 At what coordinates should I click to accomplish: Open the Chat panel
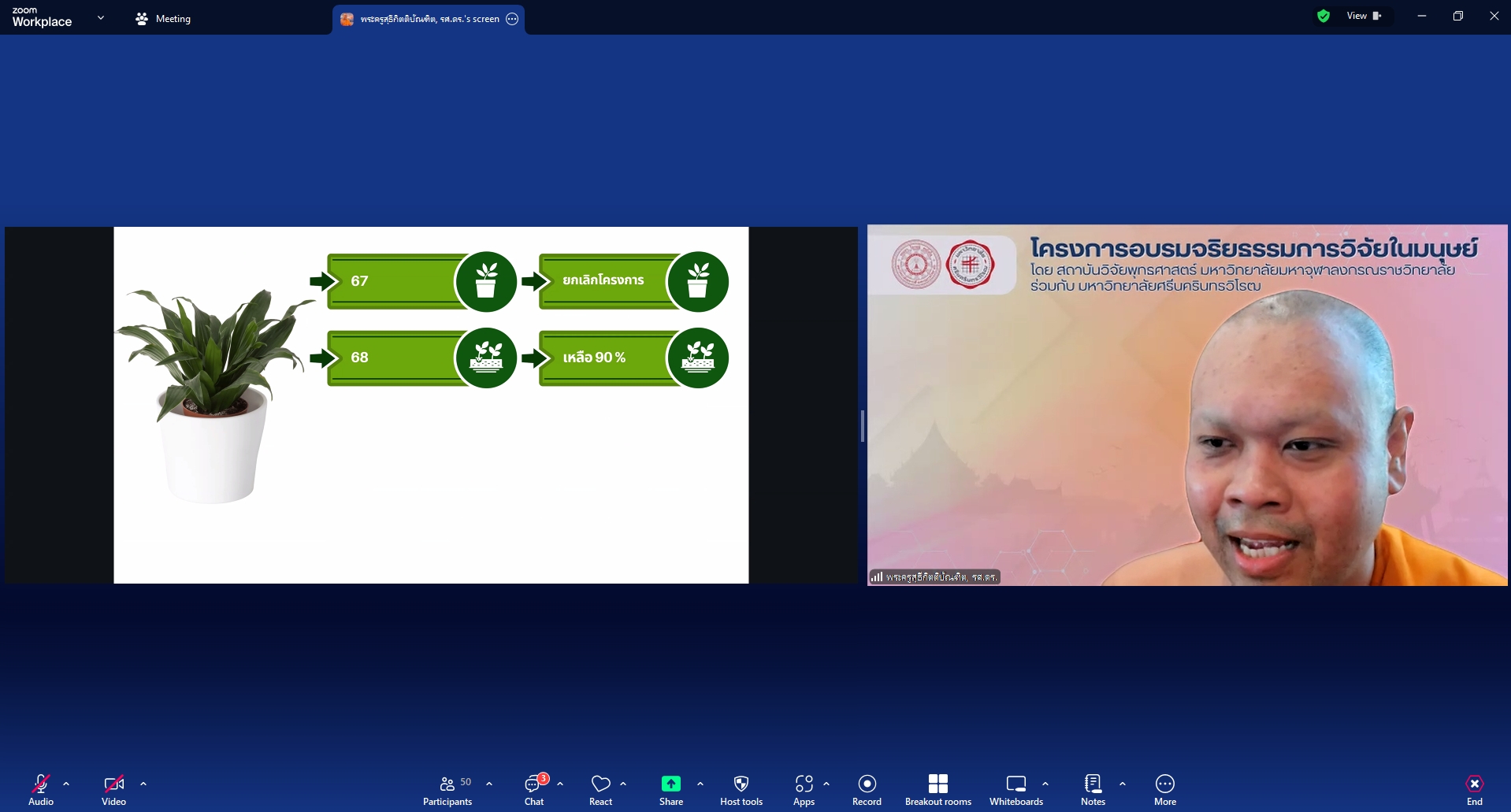coord(534,790)
